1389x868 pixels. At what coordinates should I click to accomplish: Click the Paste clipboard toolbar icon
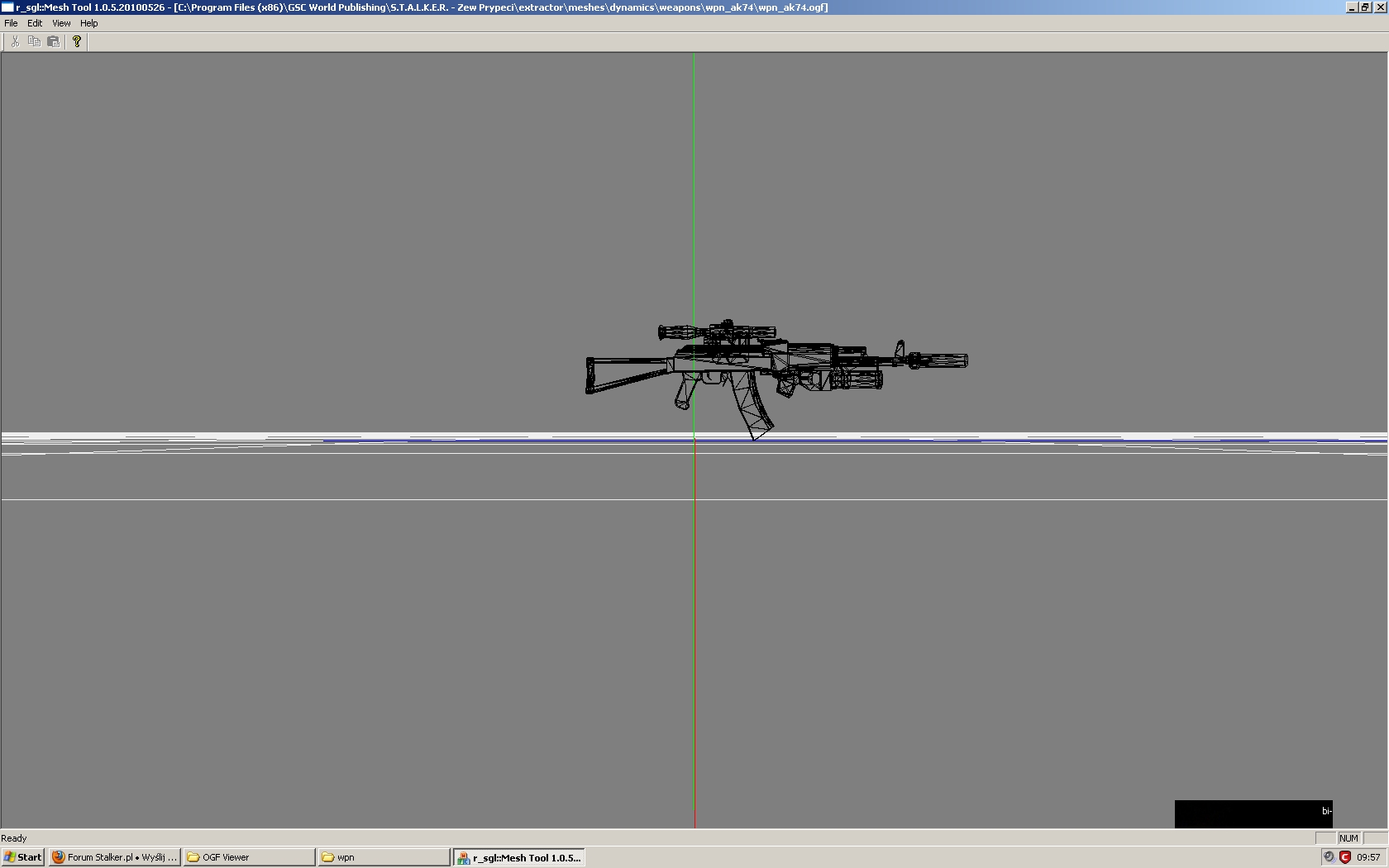(x=54, y=41)
